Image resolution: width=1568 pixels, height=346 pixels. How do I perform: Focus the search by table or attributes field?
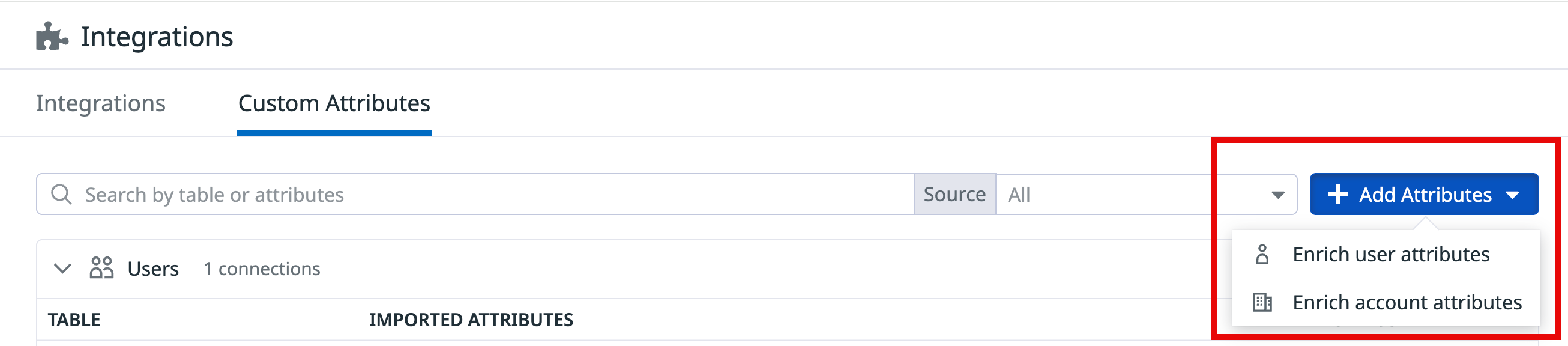(x=475, y=194)
